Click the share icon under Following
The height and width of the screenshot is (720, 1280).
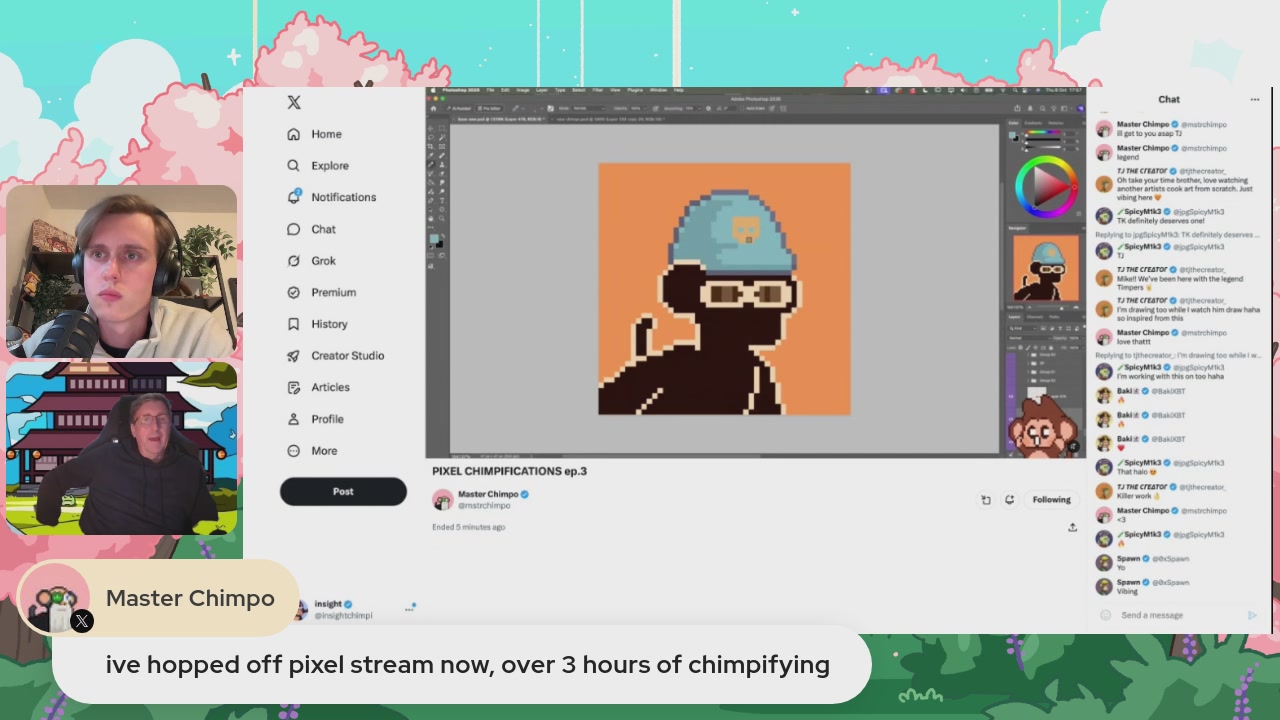pos(1072,527)
